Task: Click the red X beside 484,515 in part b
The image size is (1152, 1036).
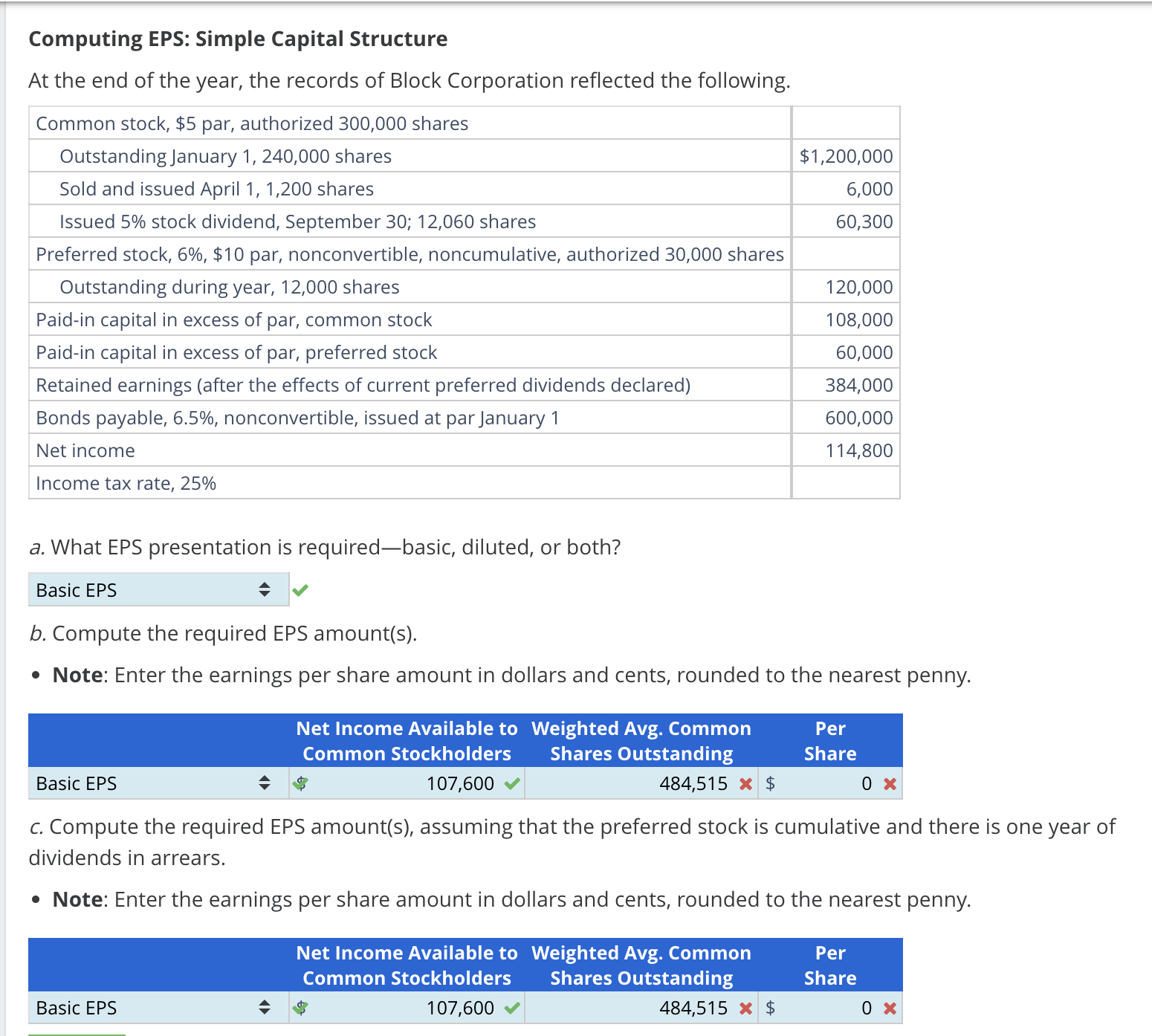Action: [746, 783]
